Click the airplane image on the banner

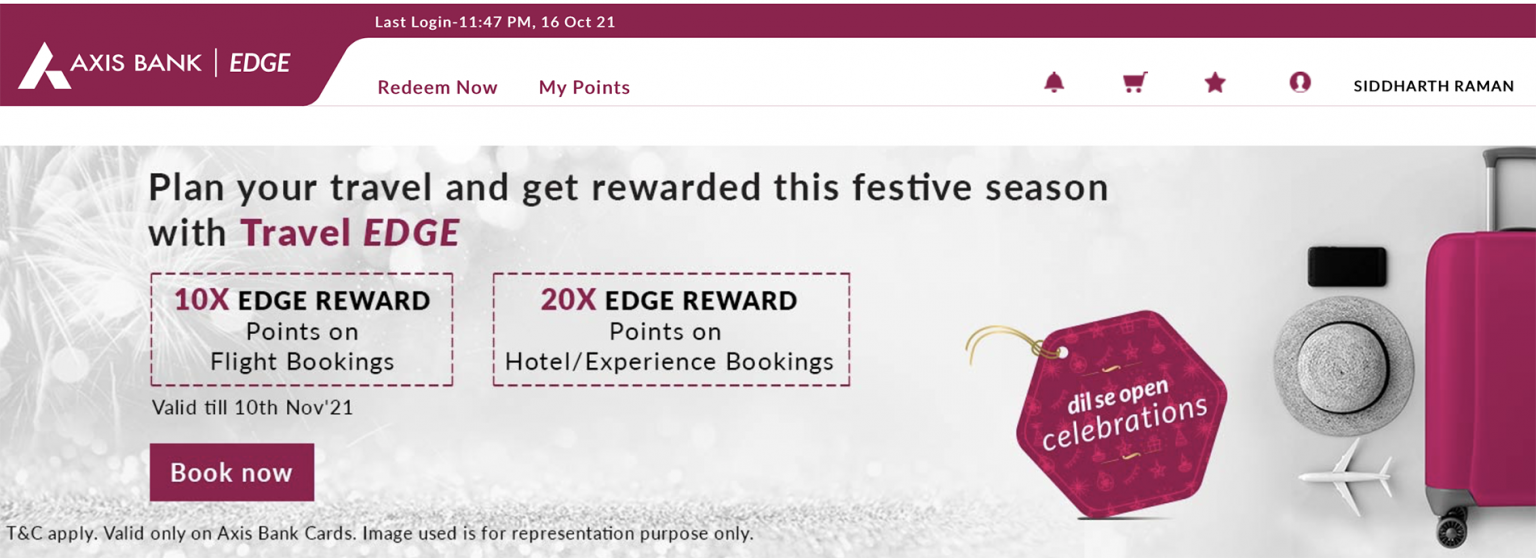tap(1346, 476)
